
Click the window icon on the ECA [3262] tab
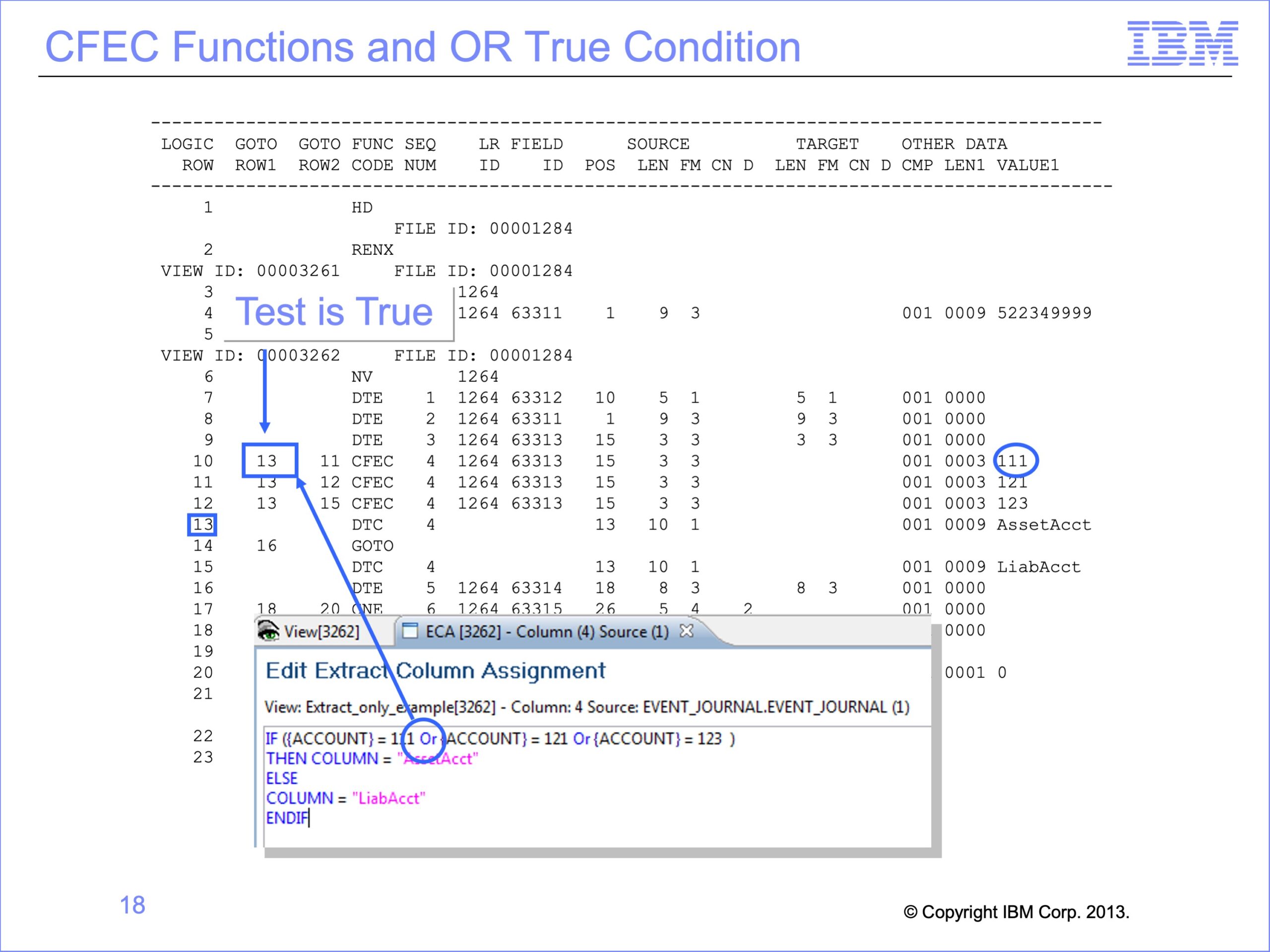[x=410, y=631]
